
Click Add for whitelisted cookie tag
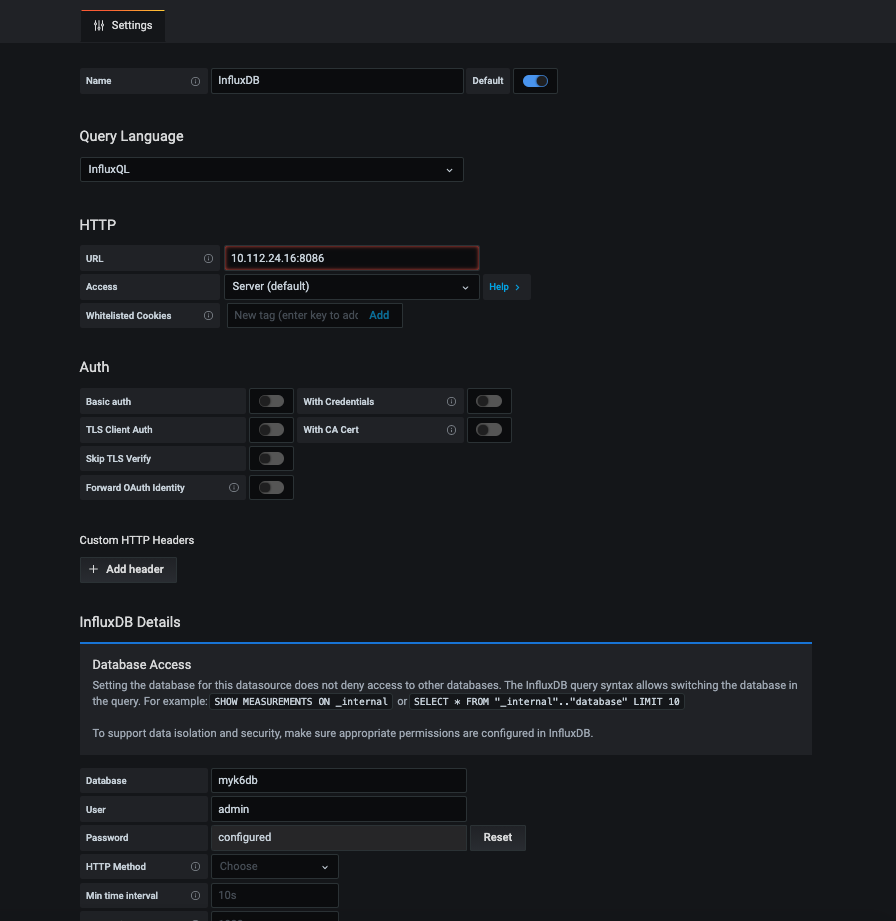pyautogui.click(x=379, y=315)
